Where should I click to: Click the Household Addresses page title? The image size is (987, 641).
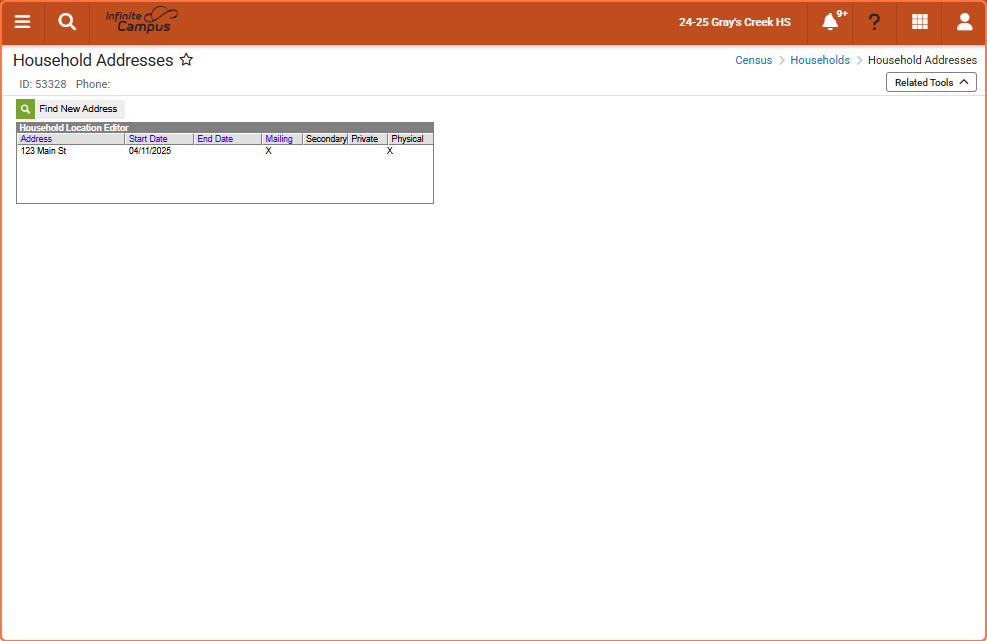pos(93,60)
